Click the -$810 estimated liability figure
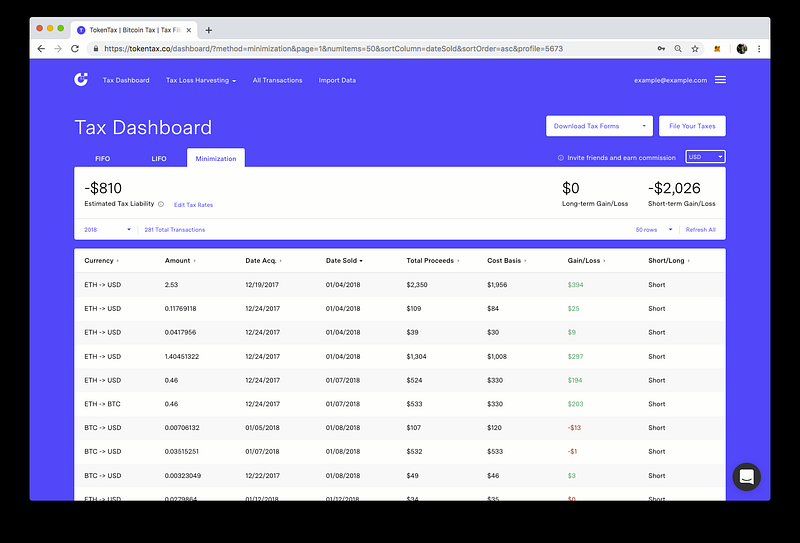800x543 pixels. (x=103, y=188)
